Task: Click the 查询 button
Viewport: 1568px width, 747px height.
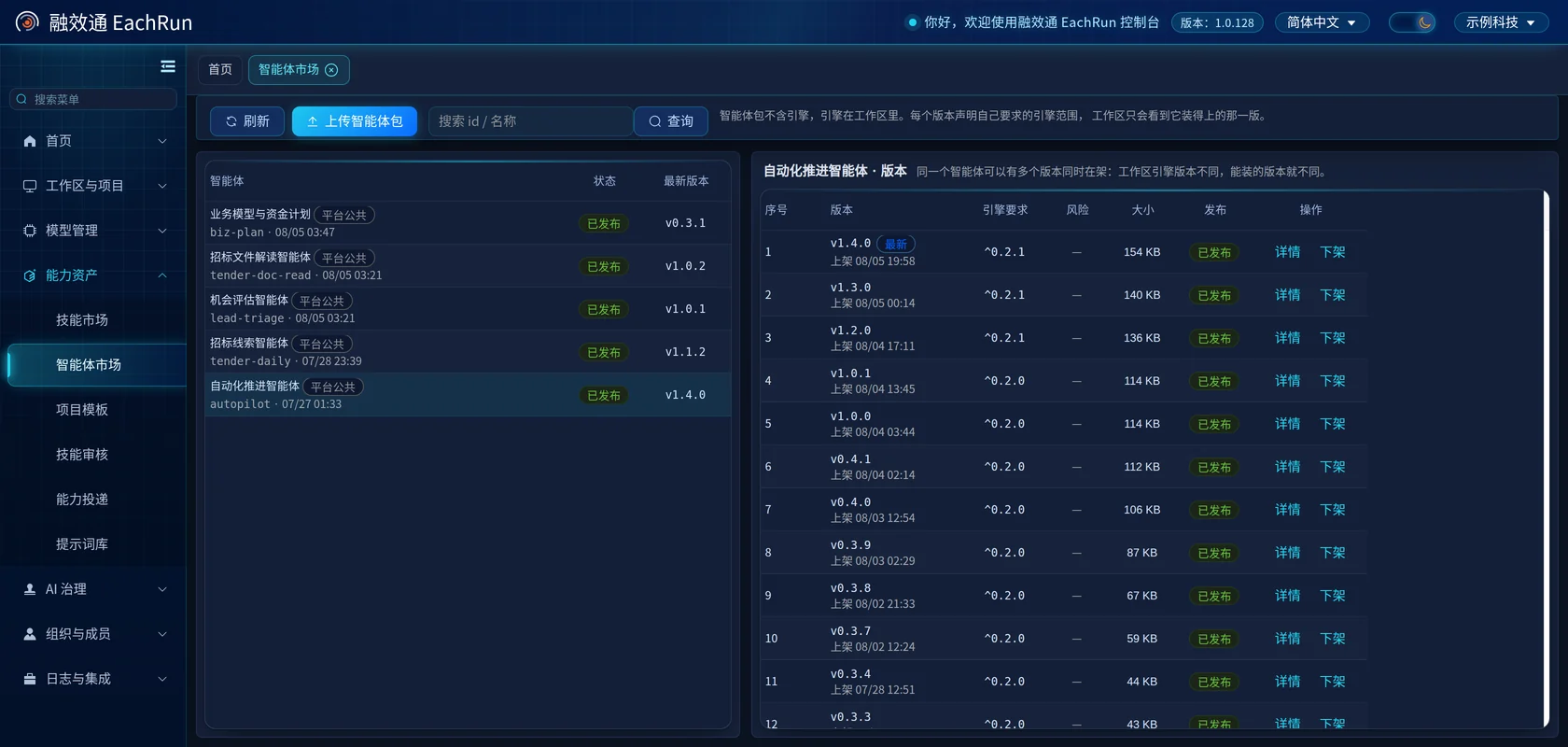Action: [671, 121]
